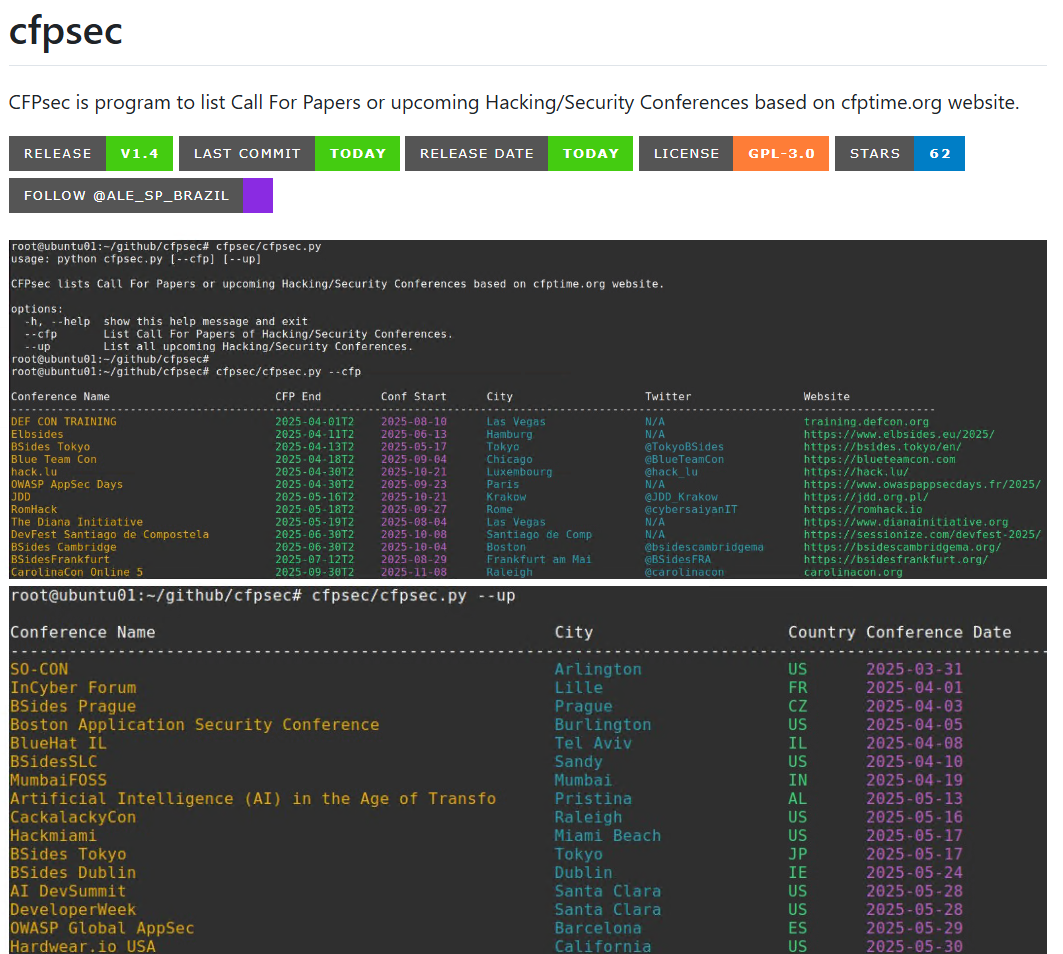Click the 'Conference Date' column header
Viewport: 1063px width, 954px height.
(939, 632)
